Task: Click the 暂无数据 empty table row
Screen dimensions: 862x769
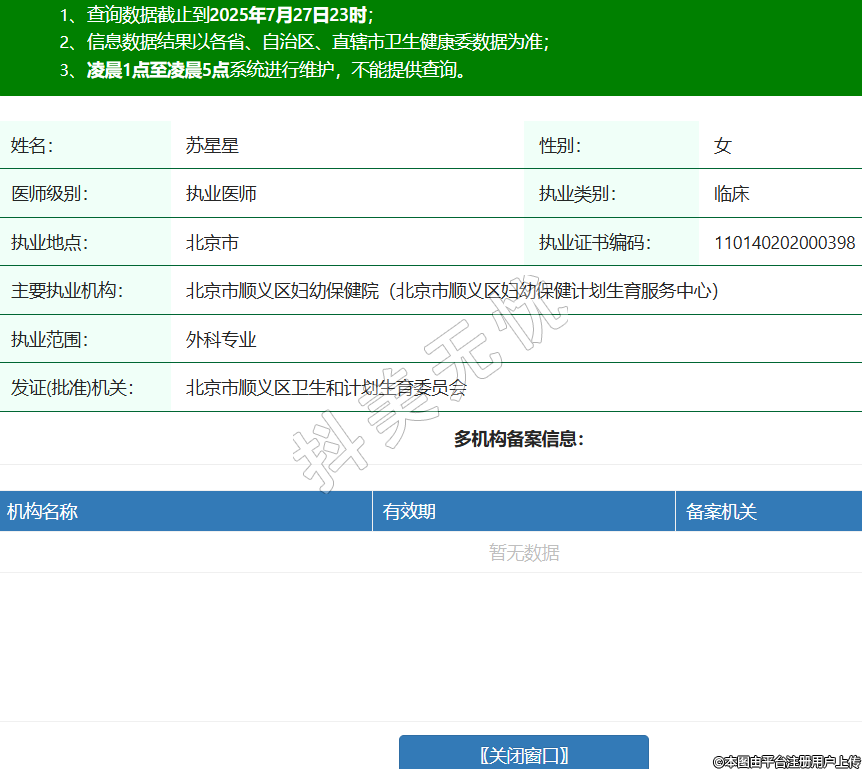Action: click(523, 553)
